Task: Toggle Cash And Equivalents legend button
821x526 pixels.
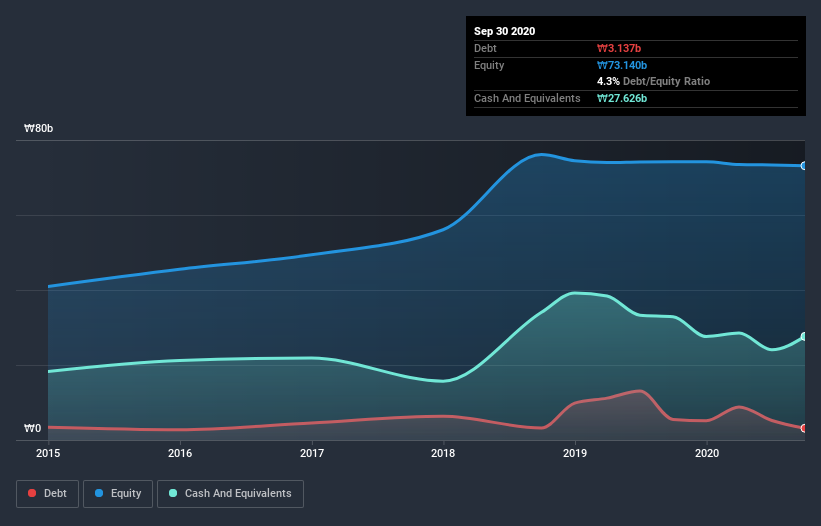Action: coord(230,494)
